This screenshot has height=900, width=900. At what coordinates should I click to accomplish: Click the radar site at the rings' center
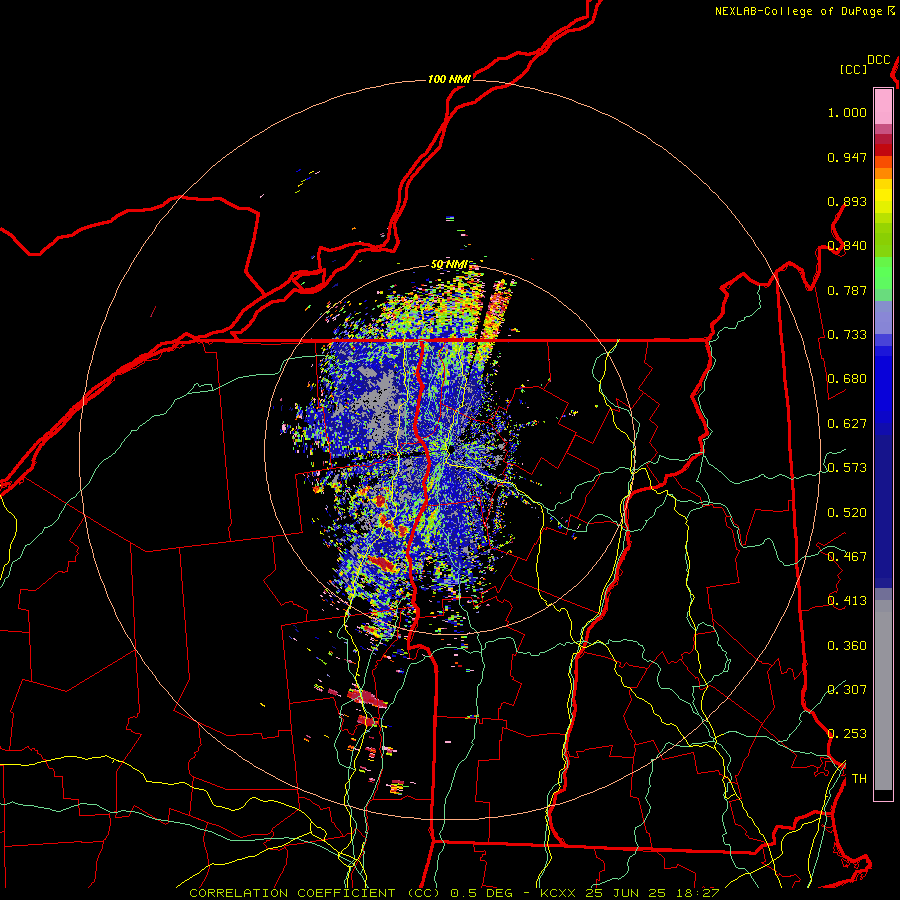[451, 449]
